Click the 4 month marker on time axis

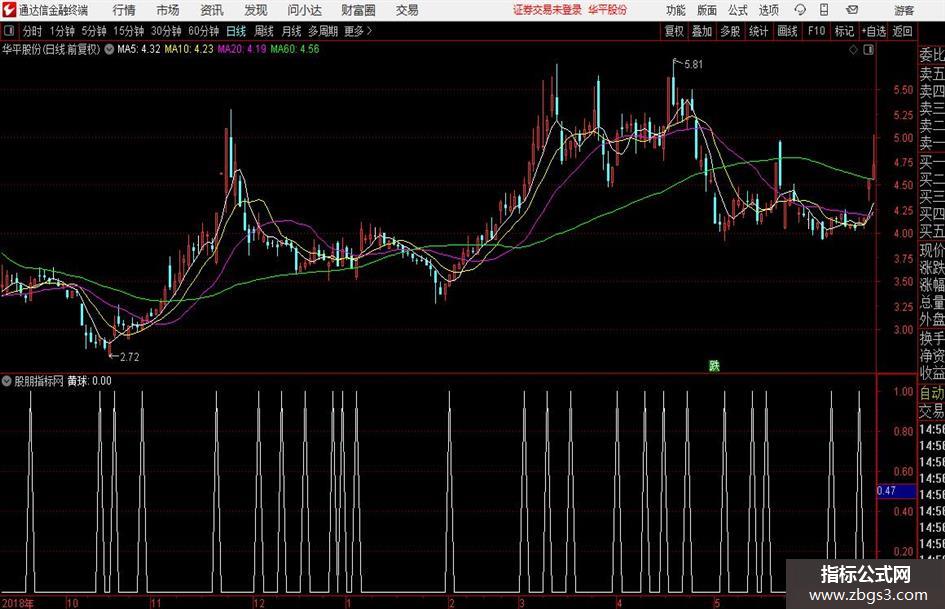(619, 603)
